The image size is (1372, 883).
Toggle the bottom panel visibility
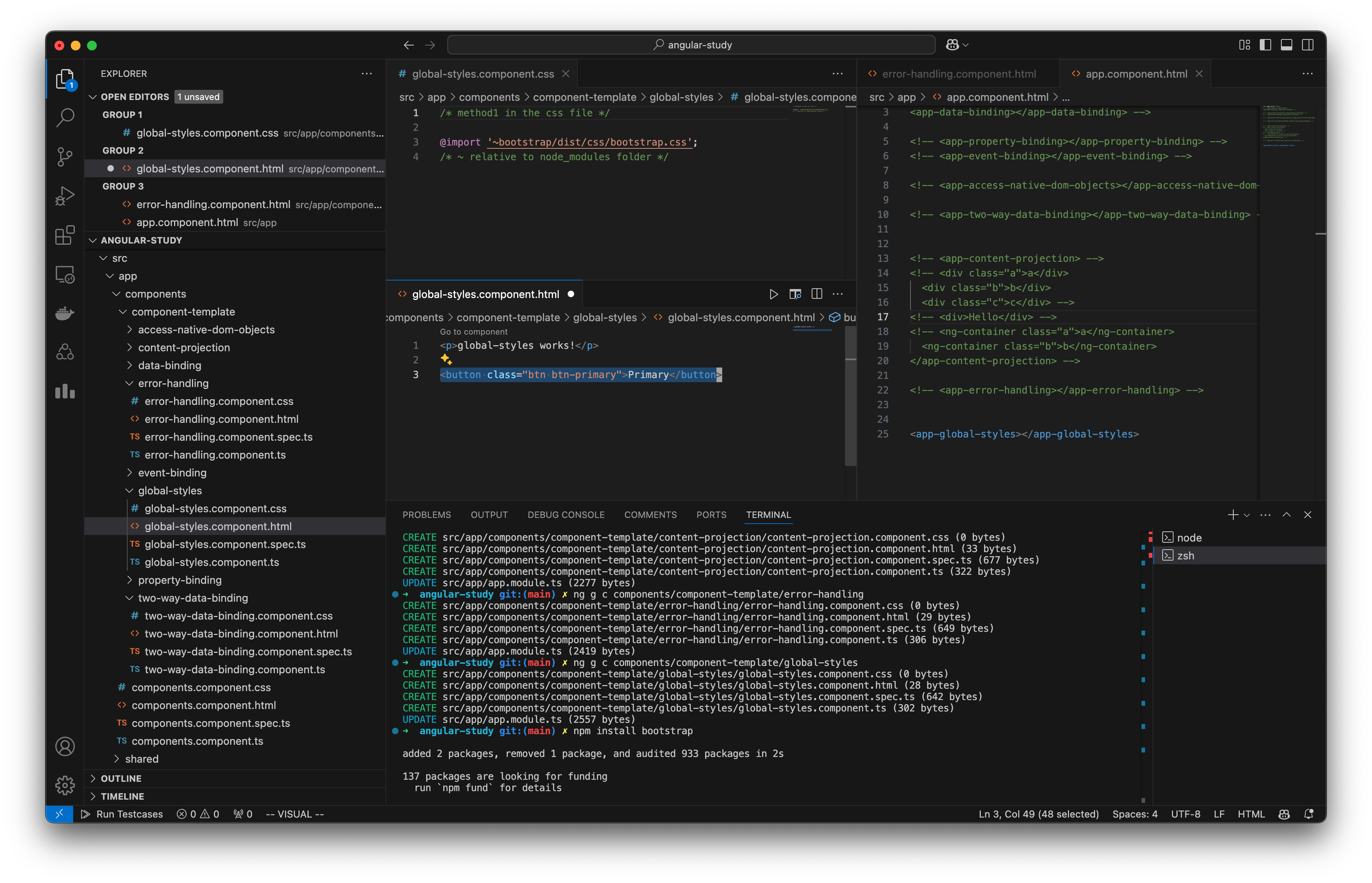pyautogui.click(x=1286, y=45)
